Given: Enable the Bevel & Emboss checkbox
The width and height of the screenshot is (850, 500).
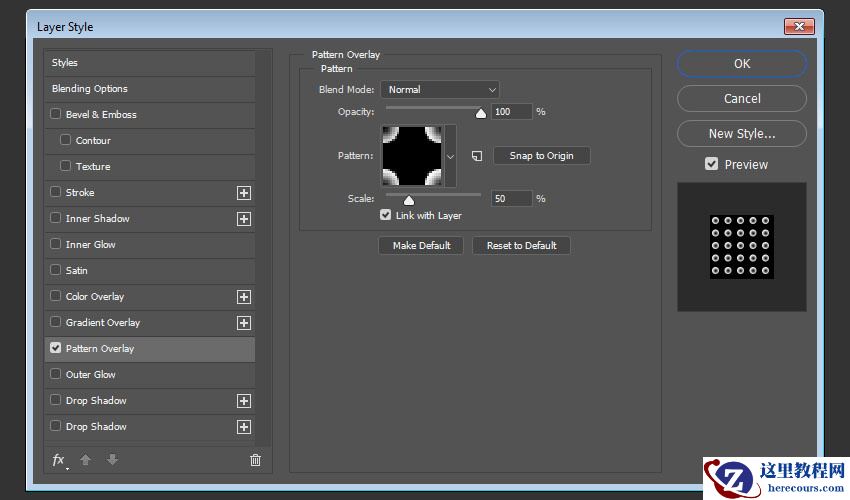Looking at the screenshot, I should tap(55, 114).
